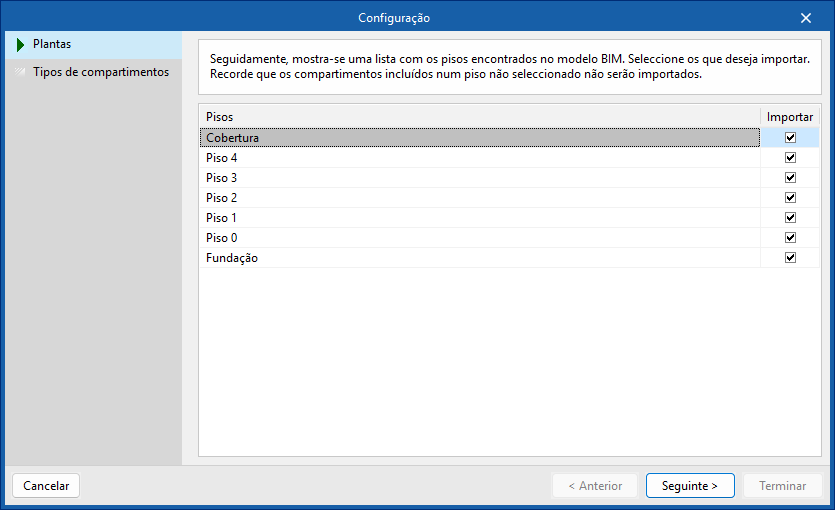Click the Importar column header

(790, 117)
